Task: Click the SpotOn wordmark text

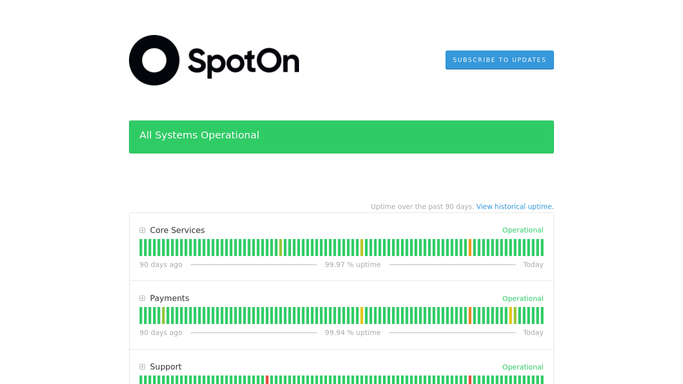Action: pyautogui.click(x=243, y=63)
